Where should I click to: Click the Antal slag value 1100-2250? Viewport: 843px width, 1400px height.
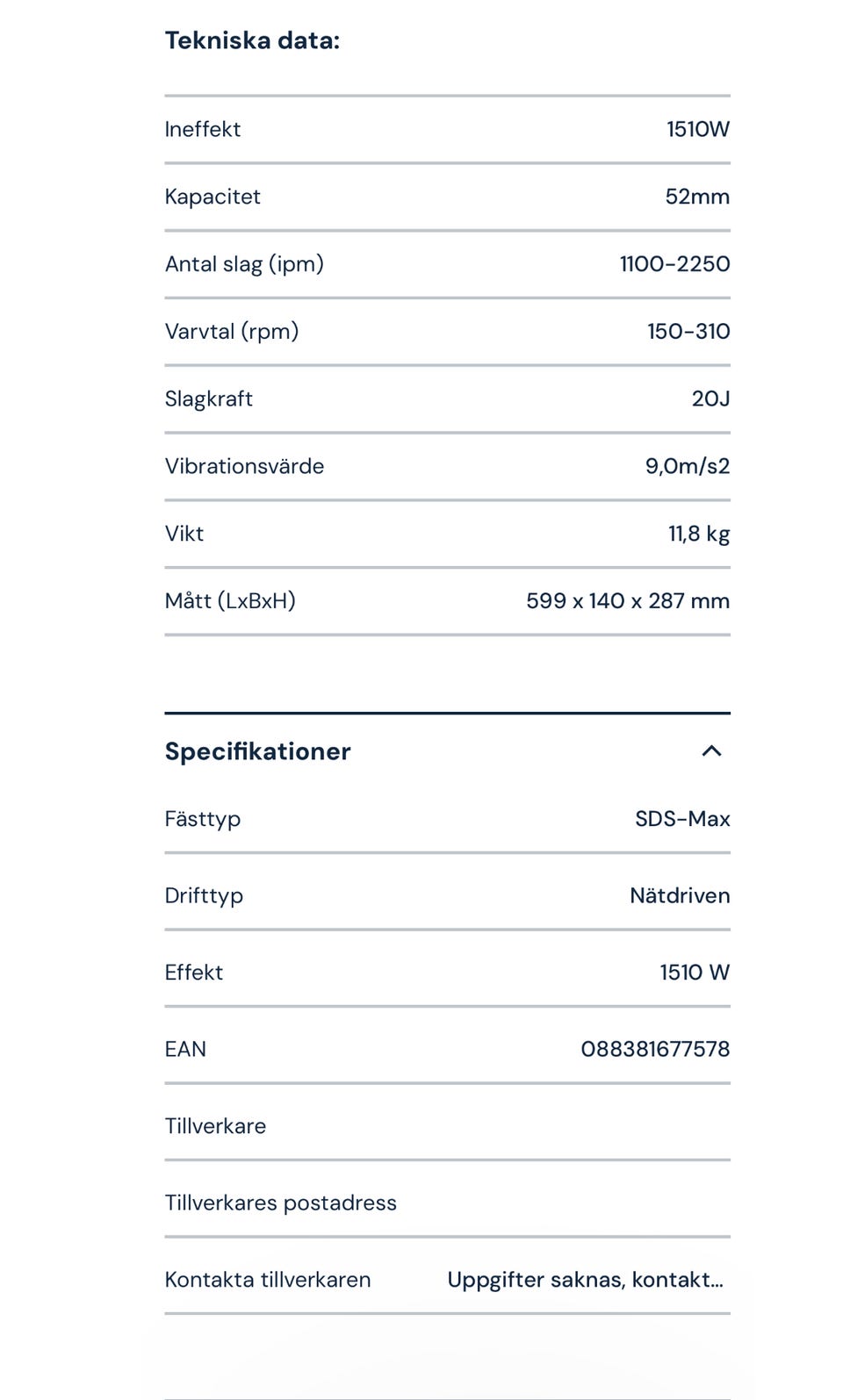coord(674,264)
